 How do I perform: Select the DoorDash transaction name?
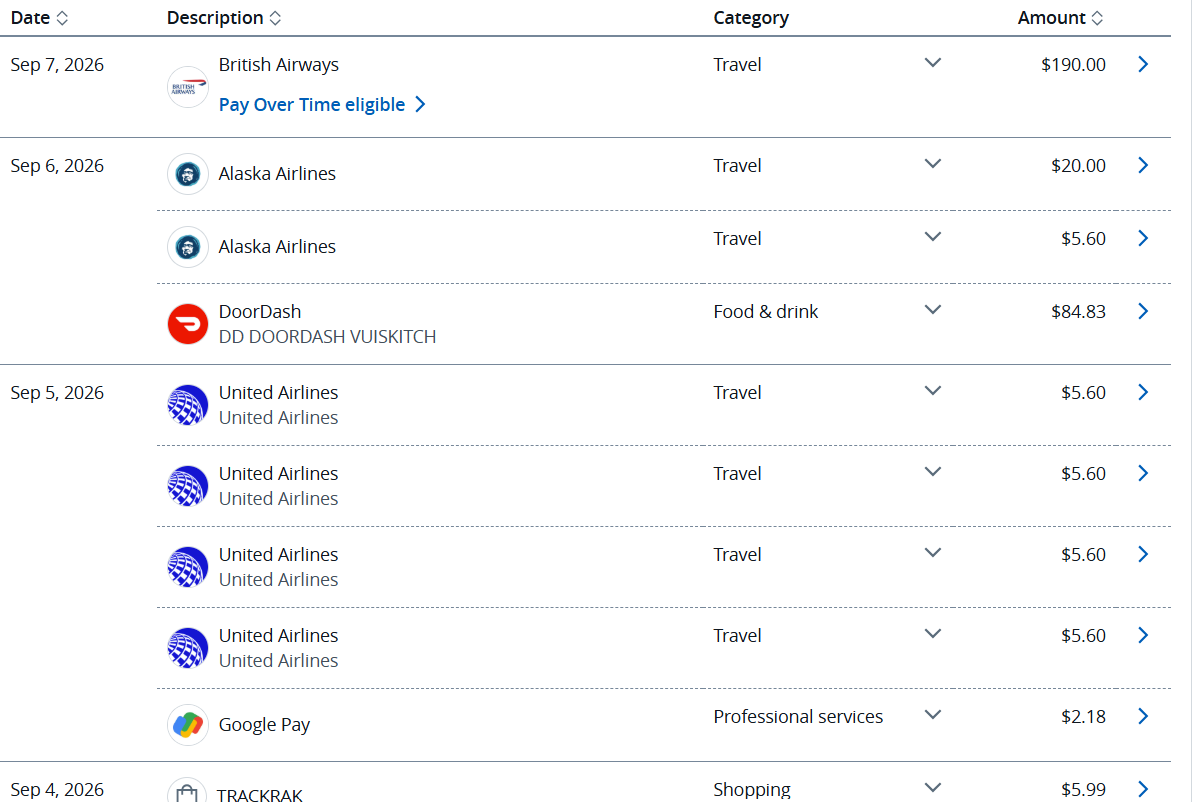point(260,312)
